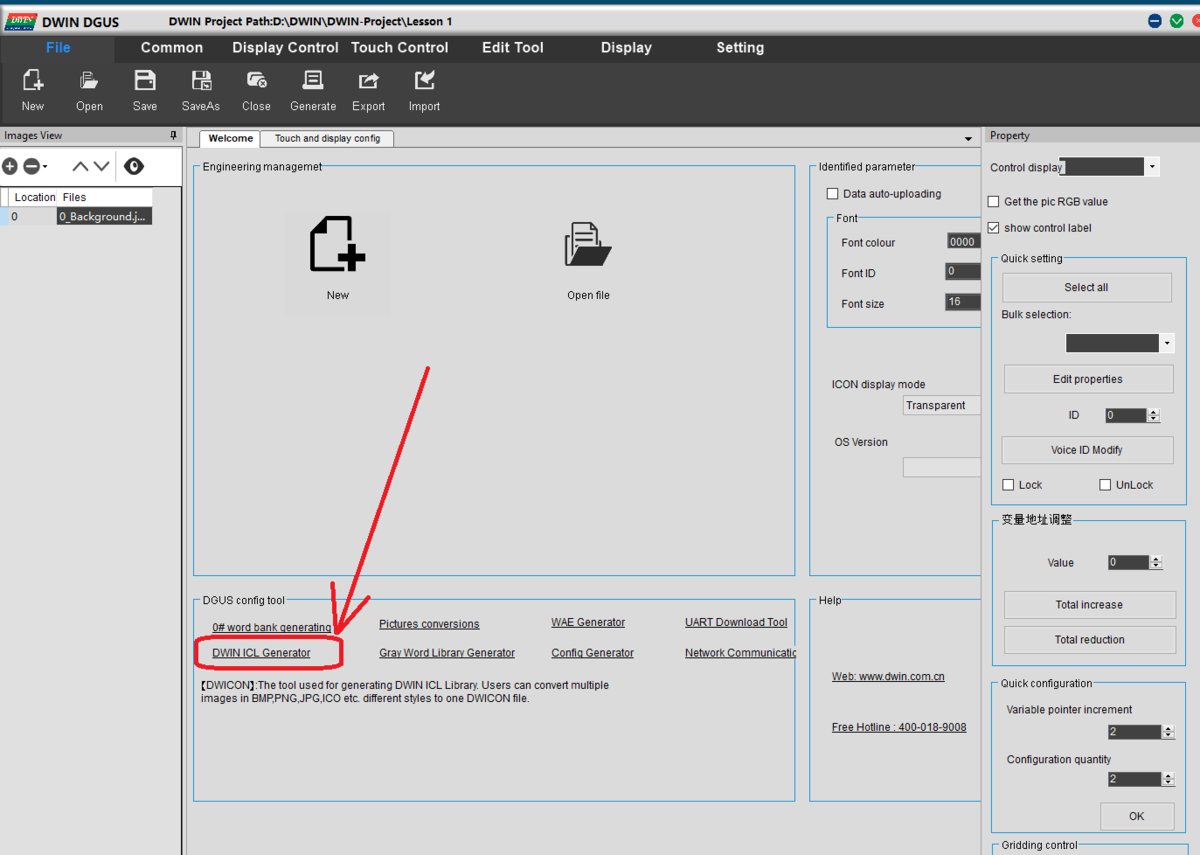Screen dimensions: 1200x855
Task: Click the Export toolbar icon
Action: tap(368, 81)
